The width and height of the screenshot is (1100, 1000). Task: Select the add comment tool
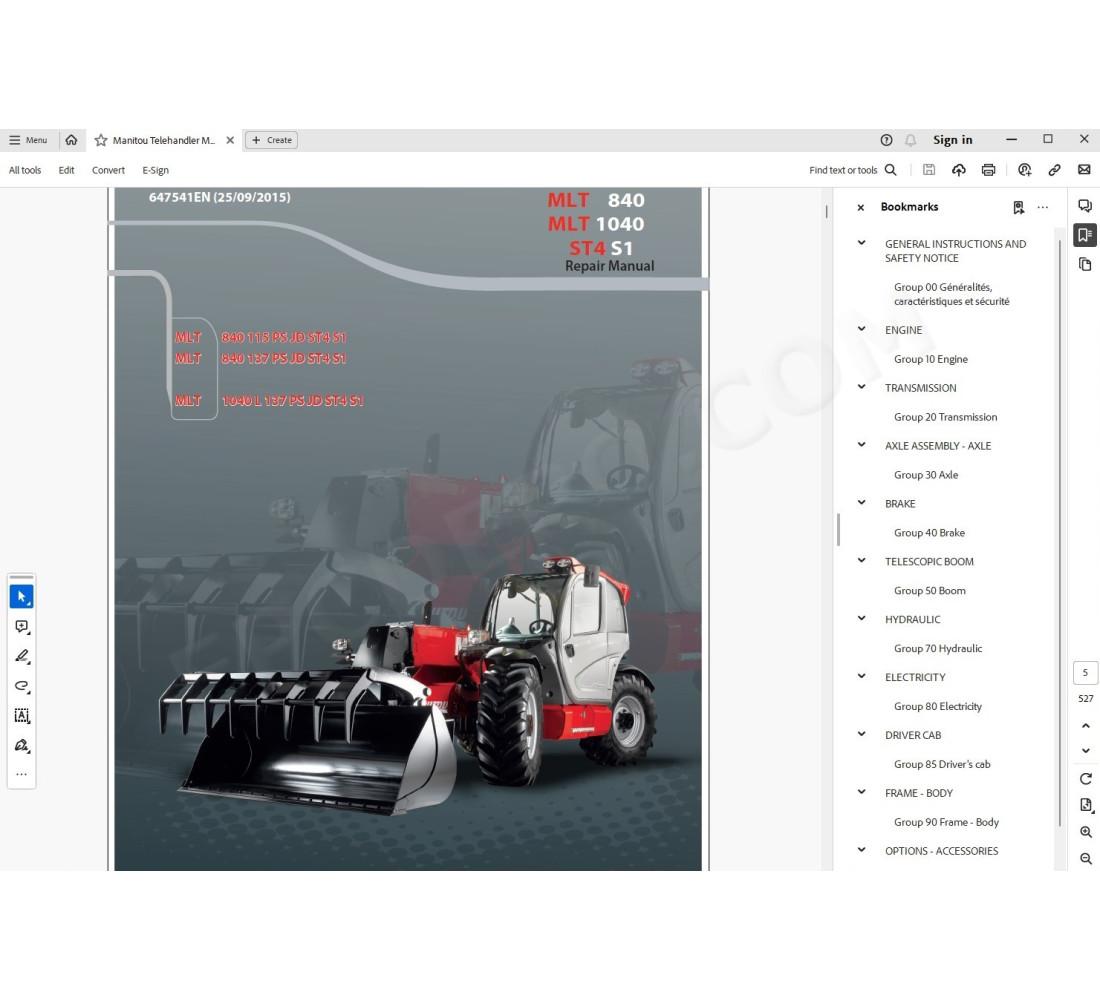[x=22, y=627]
